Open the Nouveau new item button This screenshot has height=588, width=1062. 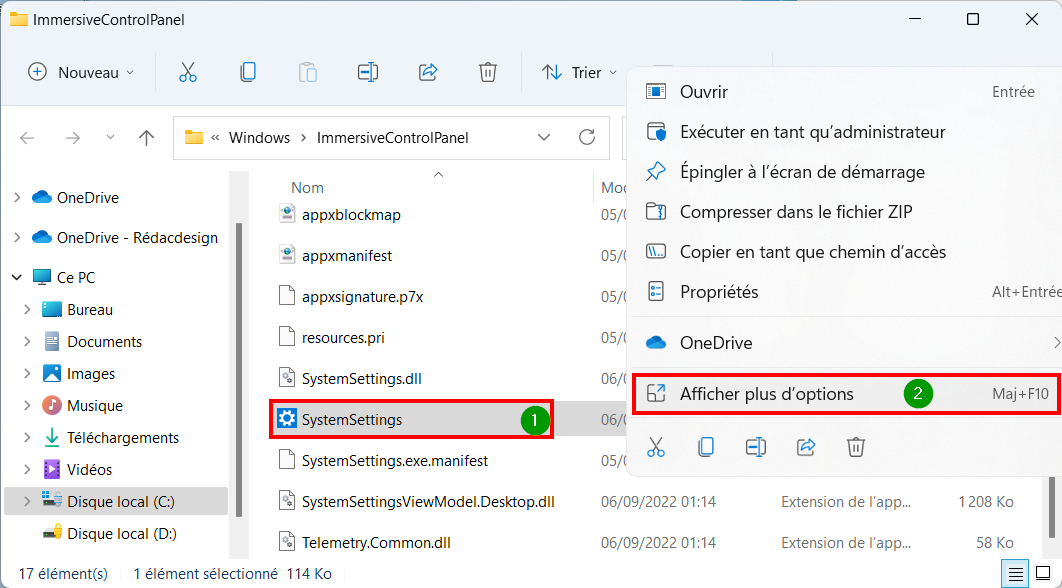click(81, 72)
